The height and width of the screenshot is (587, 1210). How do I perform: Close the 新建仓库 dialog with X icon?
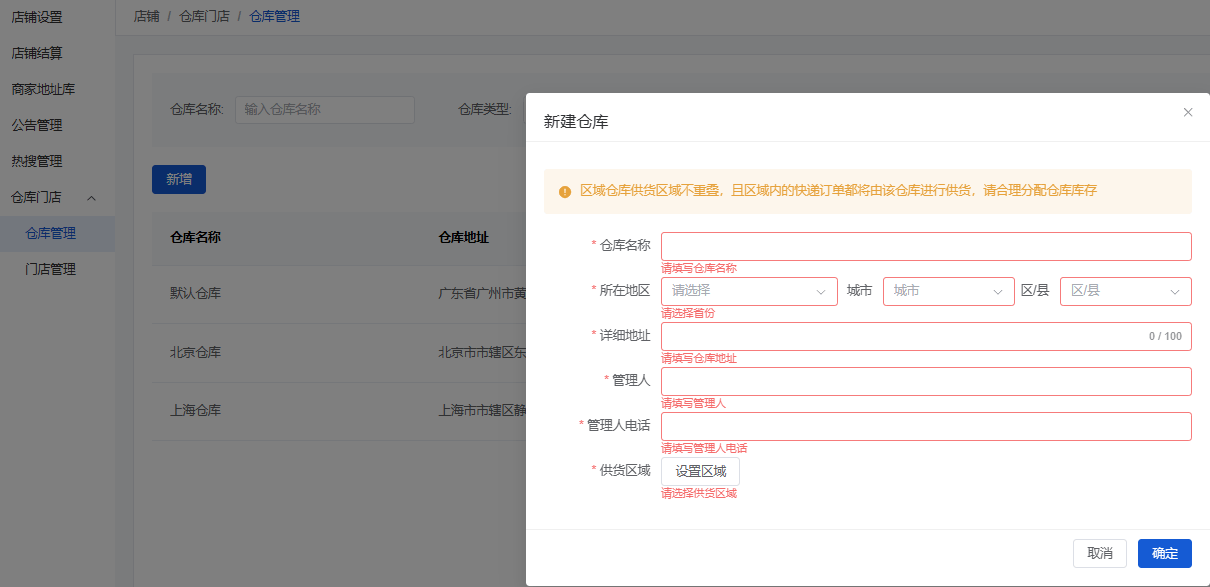pyautogui.click(x=1188, y=112)
